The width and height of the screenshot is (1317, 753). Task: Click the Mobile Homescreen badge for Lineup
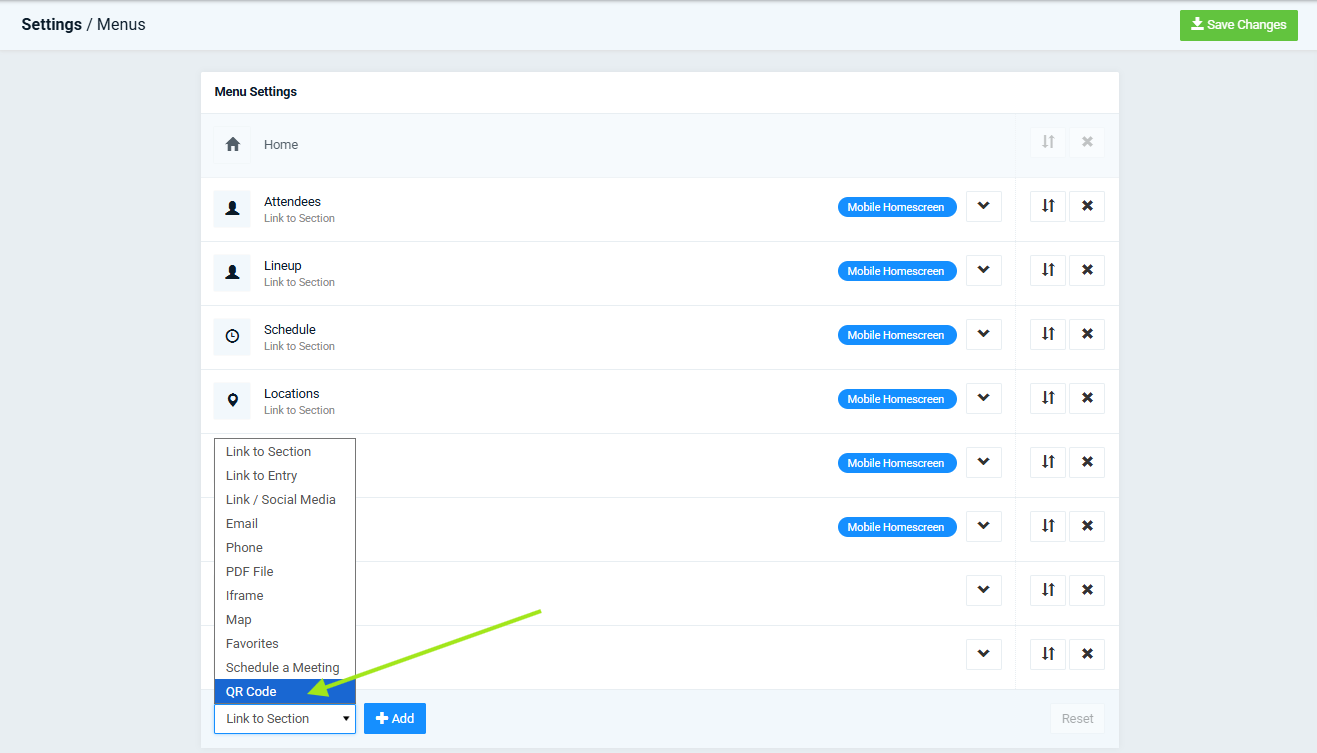(x=897, y=271)
